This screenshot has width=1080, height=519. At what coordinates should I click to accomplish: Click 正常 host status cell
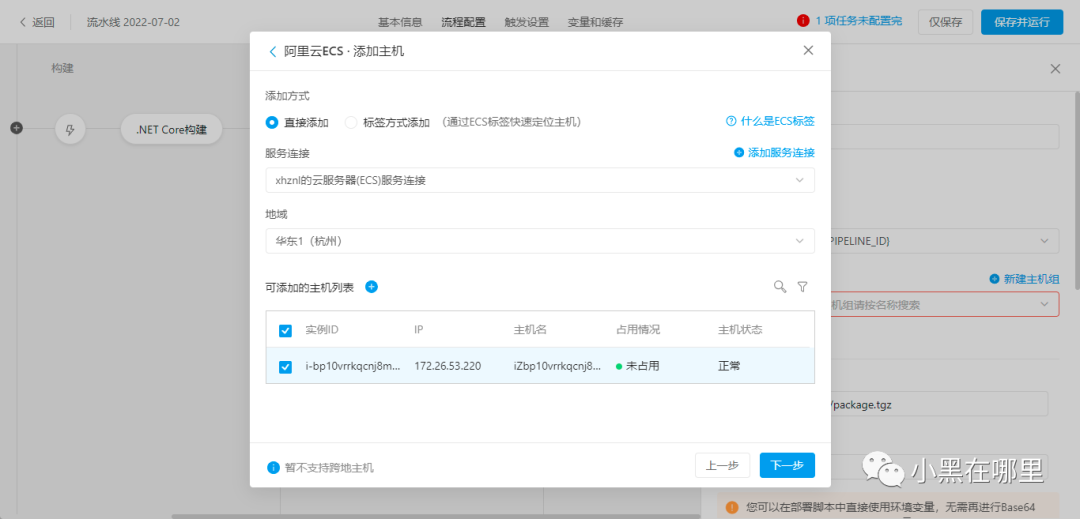729,366
